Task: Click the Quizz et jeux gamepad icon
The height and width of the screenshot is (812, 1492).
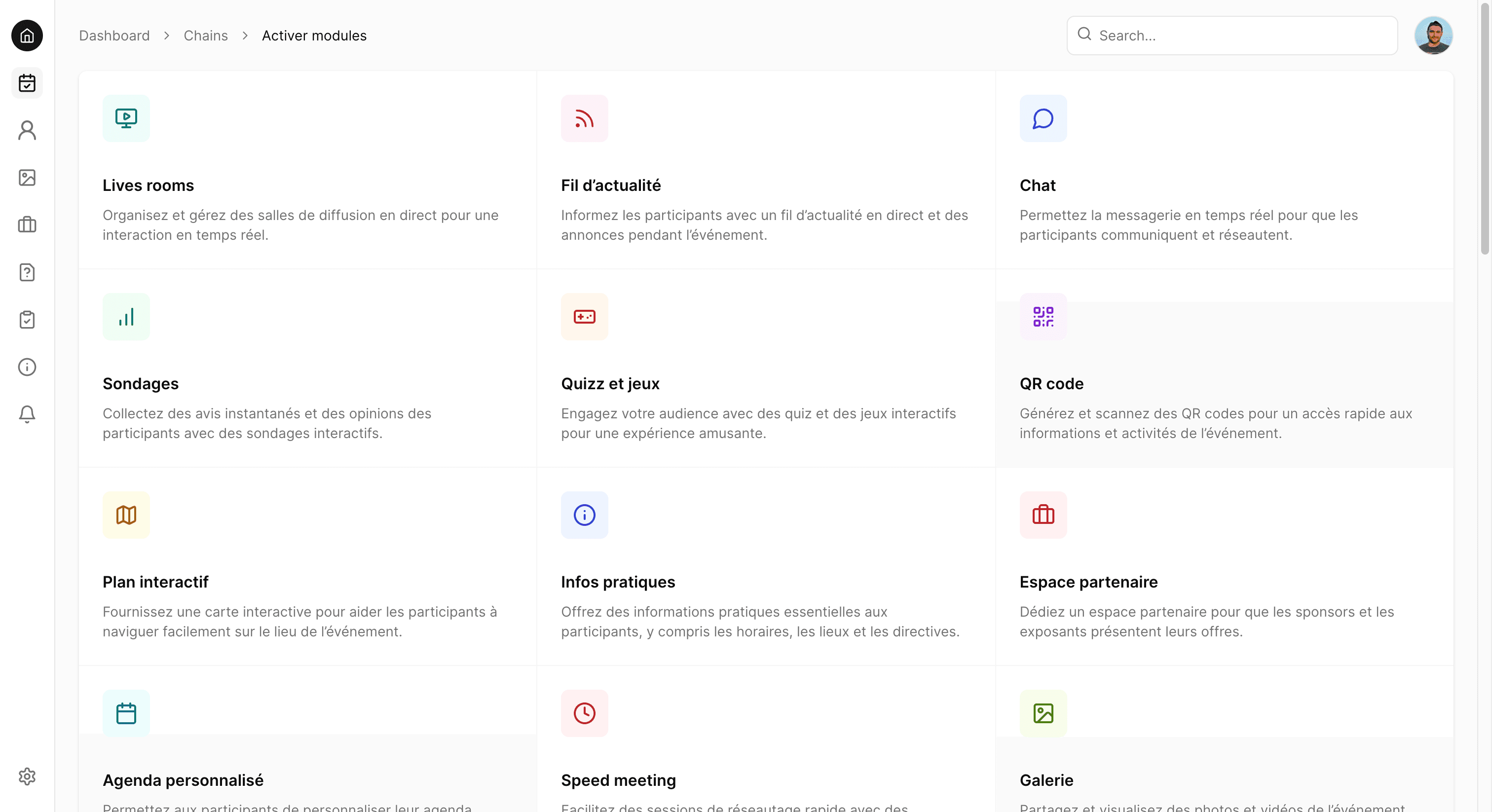Action: [x=584, y=317]
